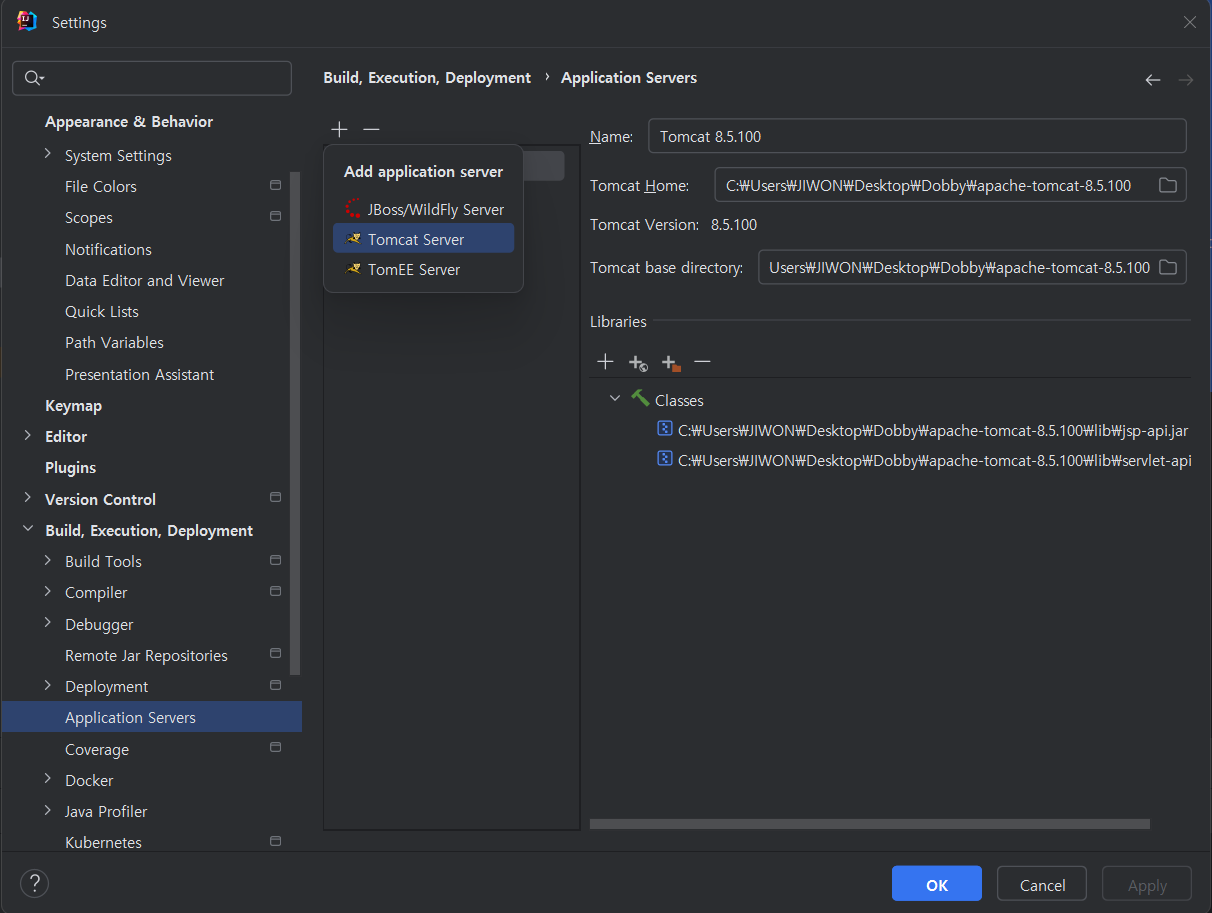Image resolution: width=1212 pixels, height=913 pixels.
Task: Expand the Editor settings node
Action: pyautogui.click(x=28, y=435)
